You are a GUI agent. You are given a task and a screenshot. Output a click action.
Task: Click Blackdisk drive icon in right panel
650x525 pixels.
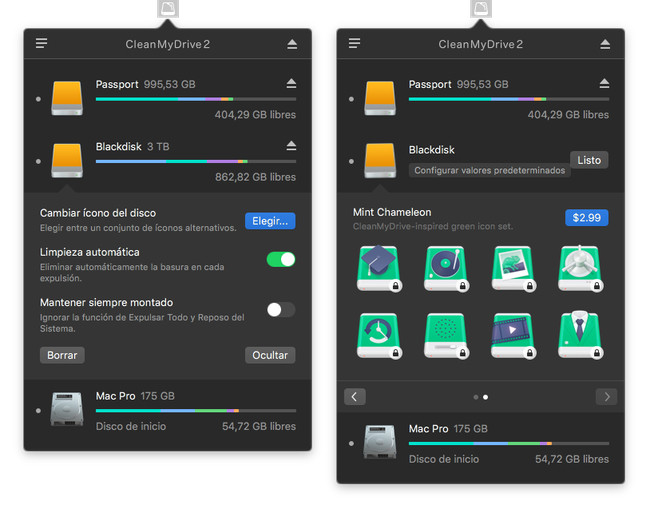coord(380,160)
